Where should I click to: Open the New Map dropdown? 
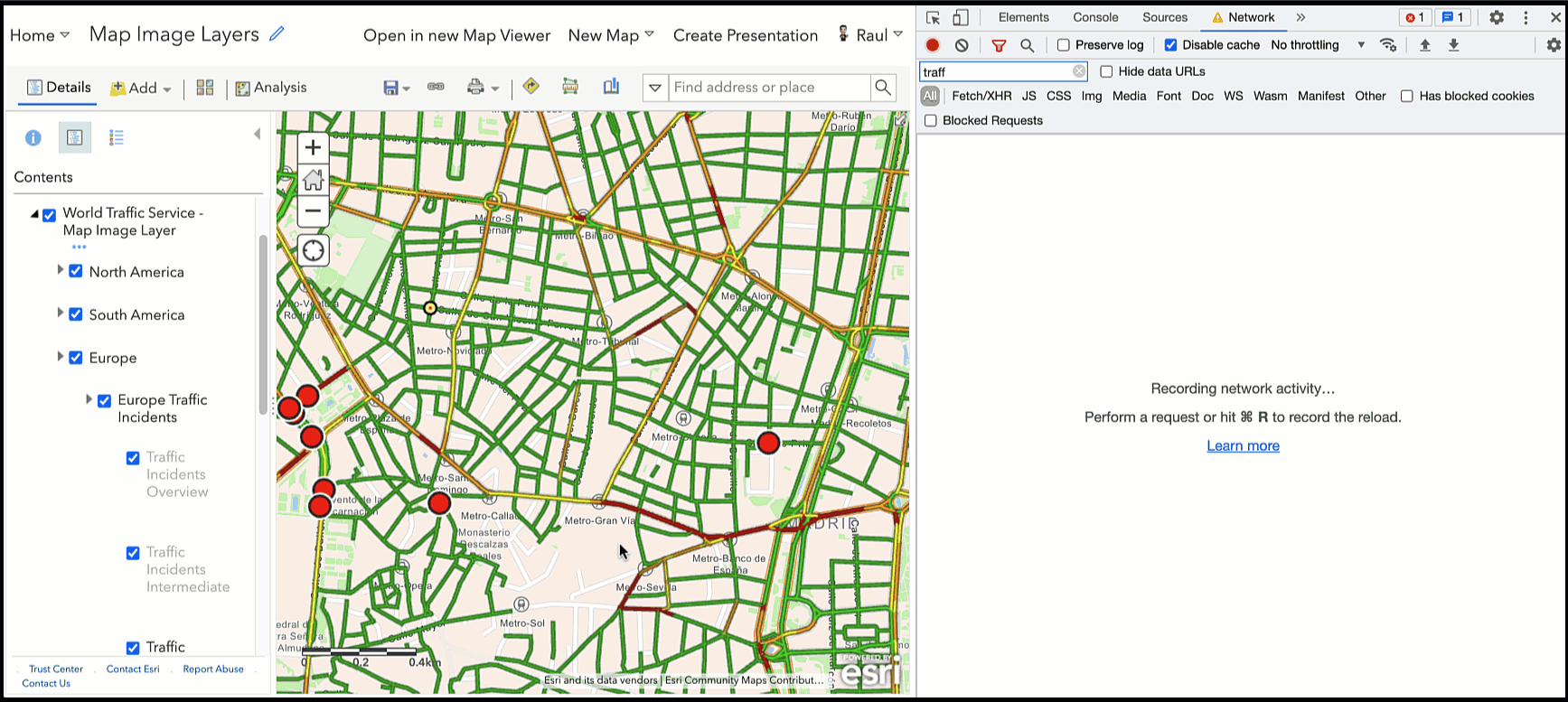611,35
